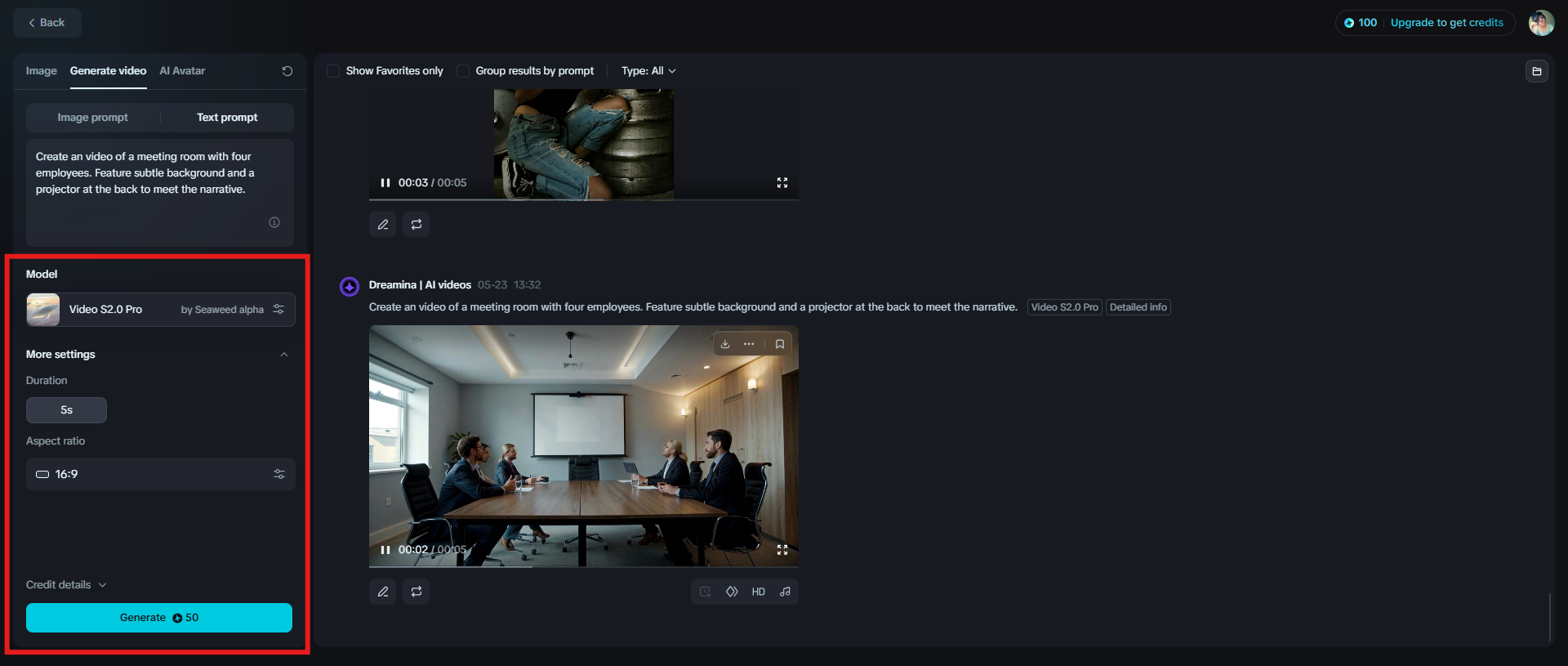Click the Dreamina AI videos purple logo icon
The width and height of the screenshot is (1568, 666).
[350, 287]
